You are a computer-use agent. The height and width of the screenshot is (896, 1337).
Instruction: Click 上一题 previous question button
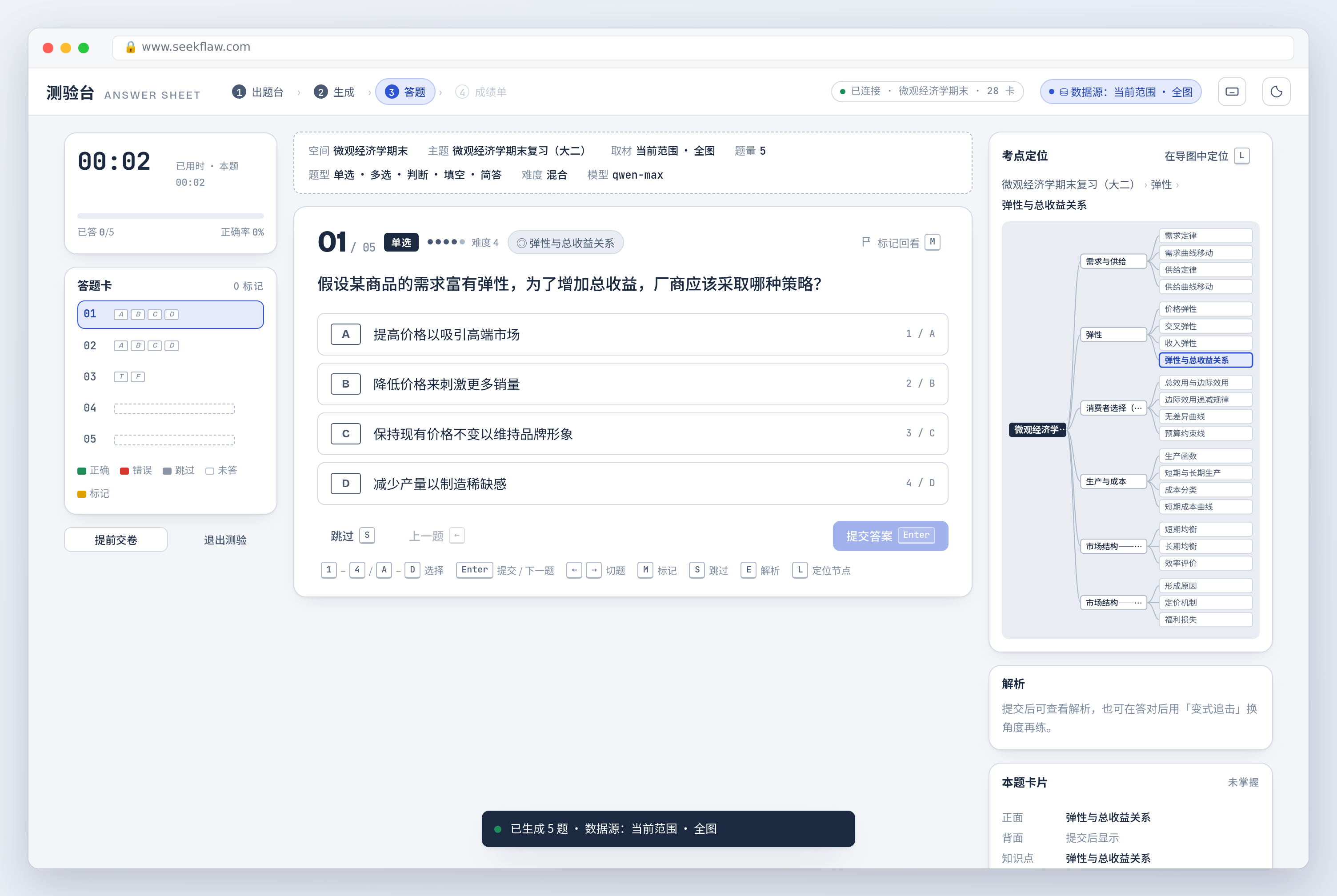tap(436, 536)
